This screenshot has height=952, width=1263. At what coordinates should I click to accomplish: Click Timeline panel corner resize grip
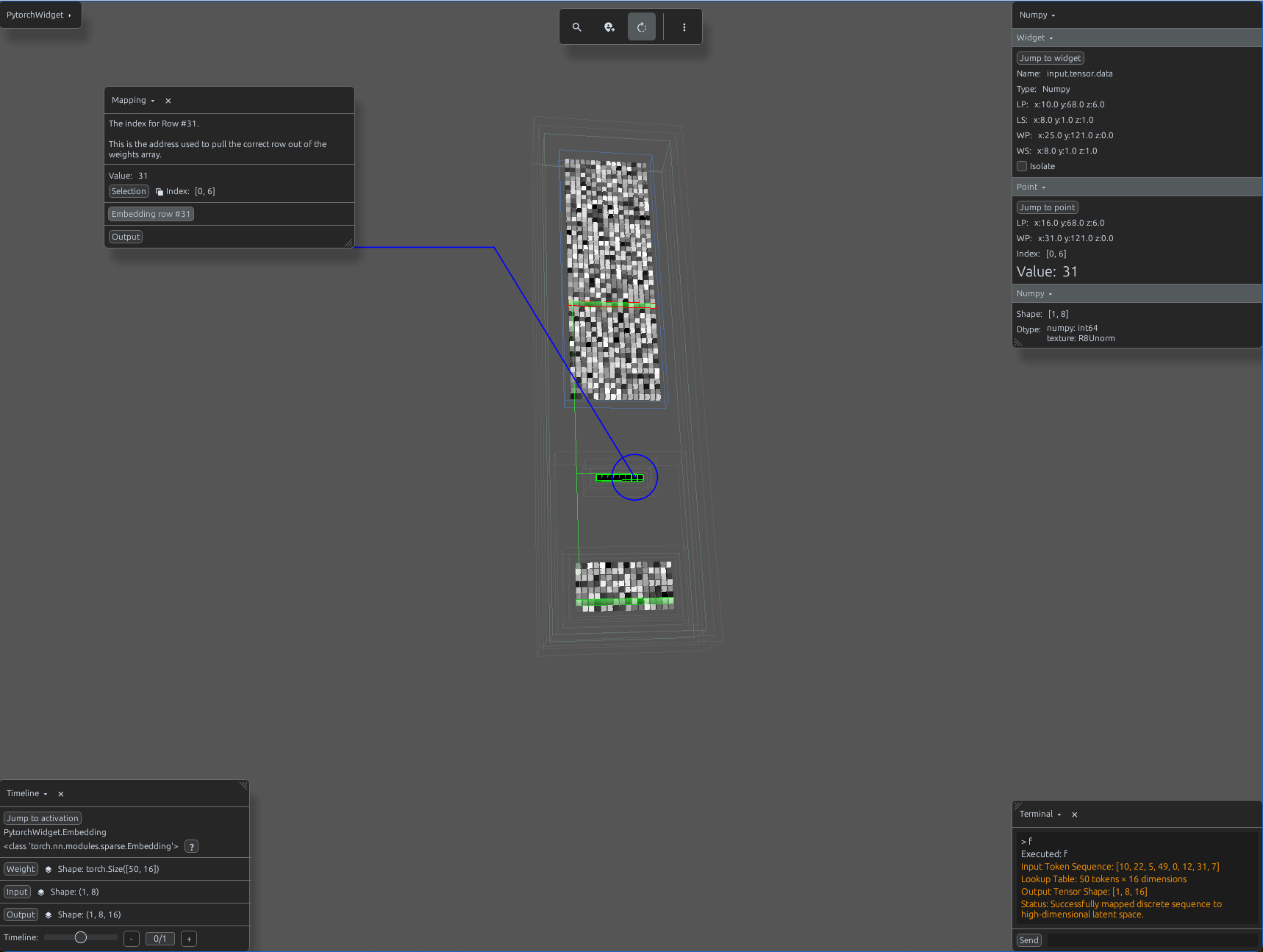tap(243, 786)
